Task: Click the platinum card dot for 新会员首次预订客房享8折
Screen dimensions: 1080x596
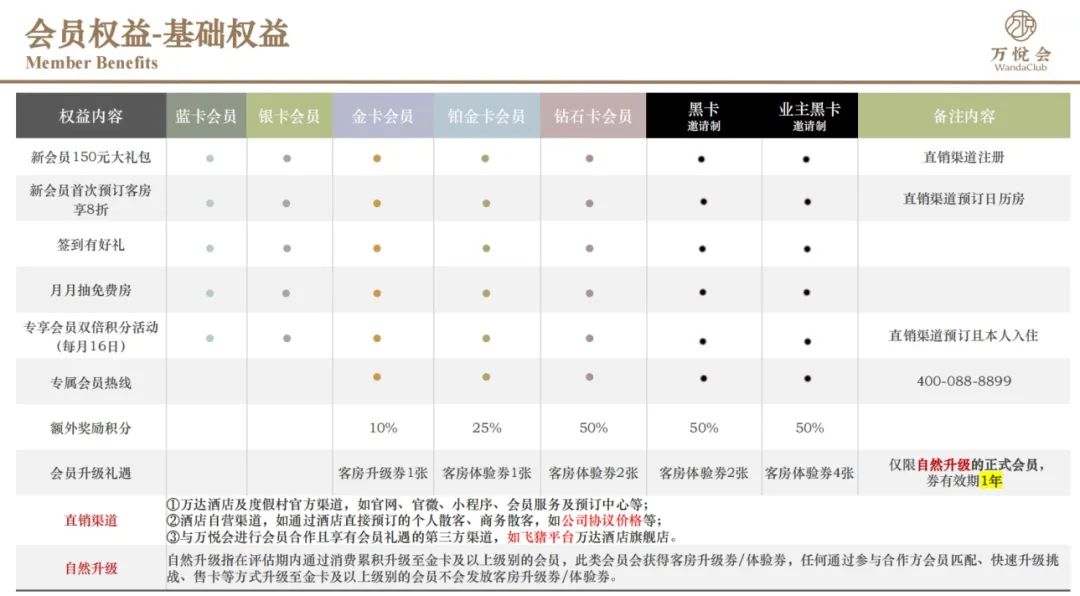Action: click(x=485, y=203)
